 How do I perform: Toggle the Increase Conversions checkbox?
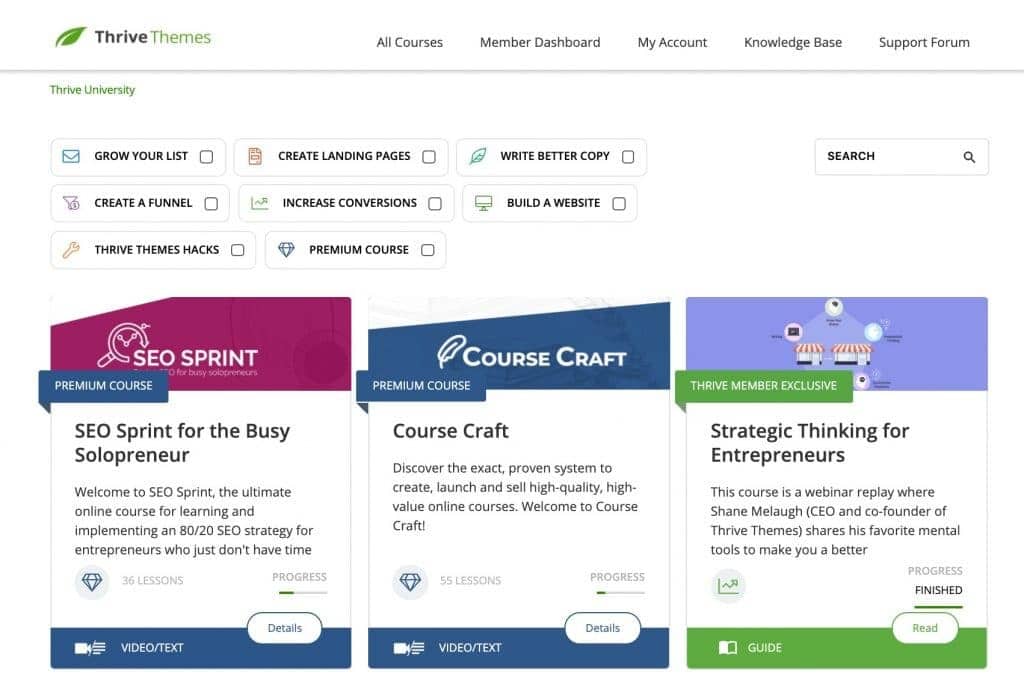[435, 204]
